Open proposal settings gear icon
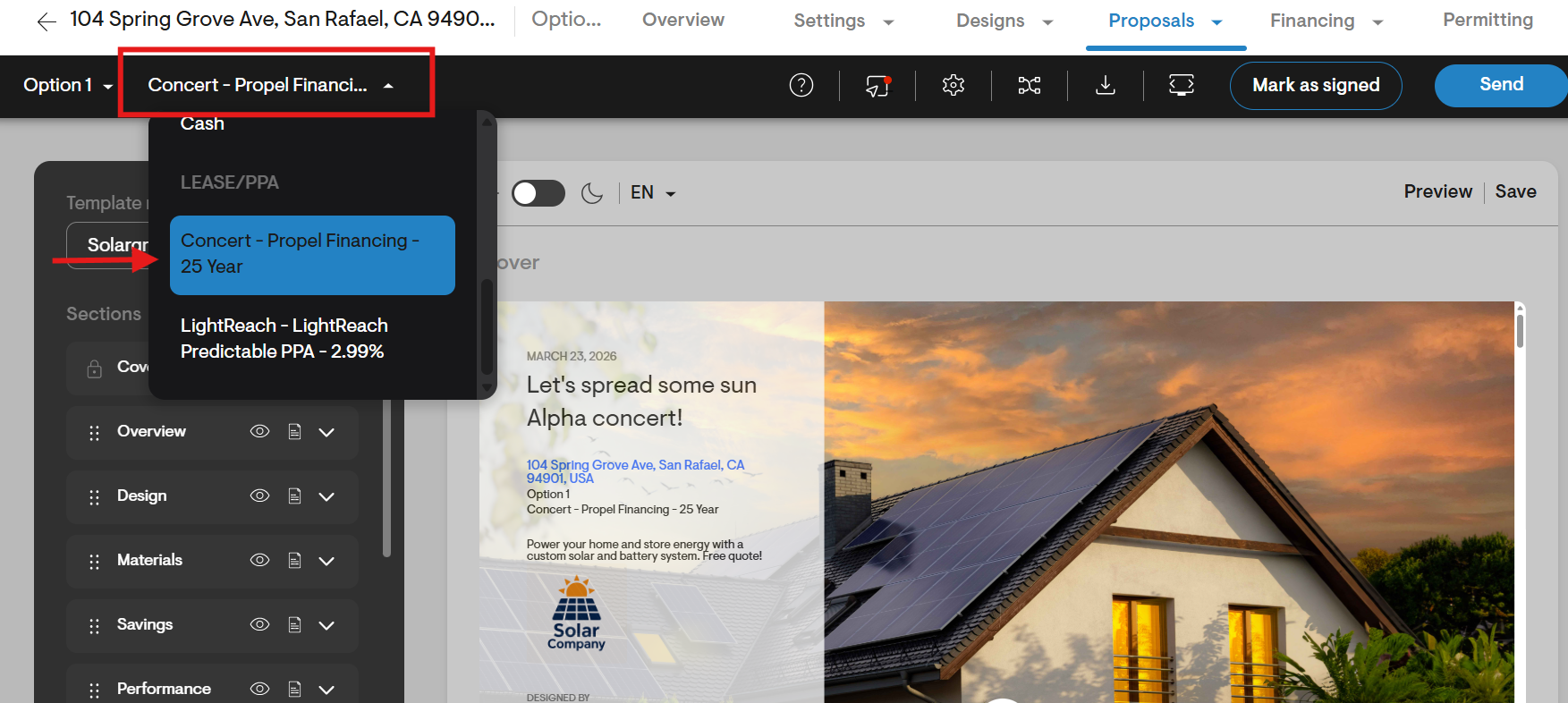Viewport: 1568px width, 703px height. [954, 85]
